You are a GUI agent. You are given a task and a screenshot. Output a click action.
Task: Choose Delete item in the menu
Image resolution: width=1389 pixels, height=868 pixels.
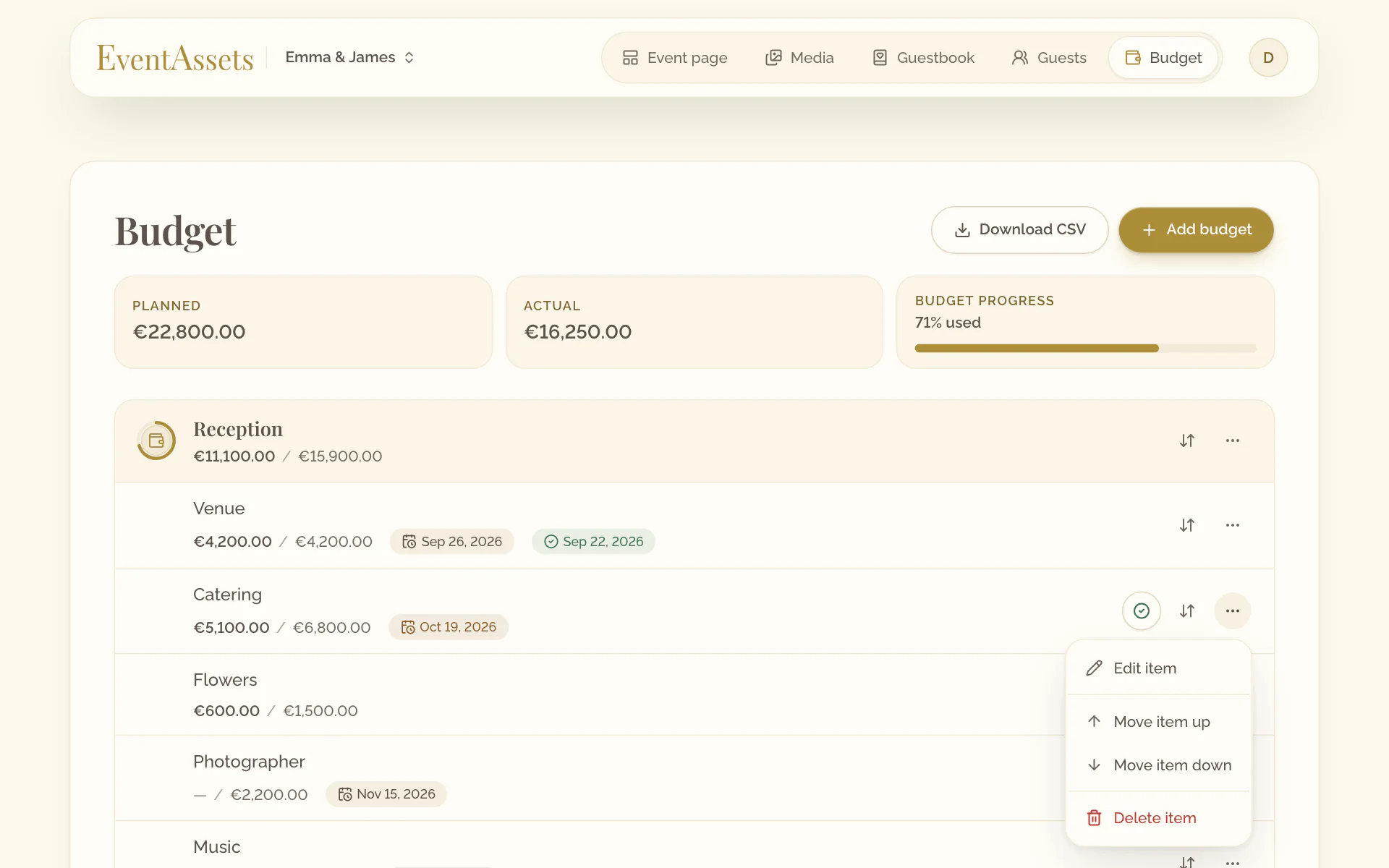[1159, 818]
